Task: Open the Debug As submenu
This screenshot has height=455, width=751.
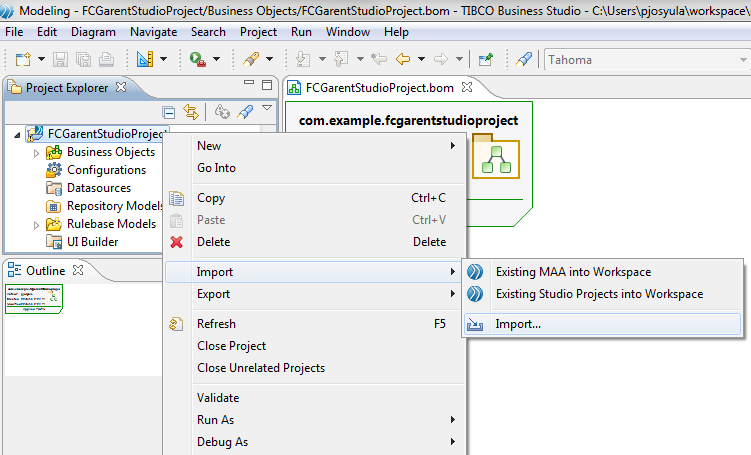Action: coord(314,442)
